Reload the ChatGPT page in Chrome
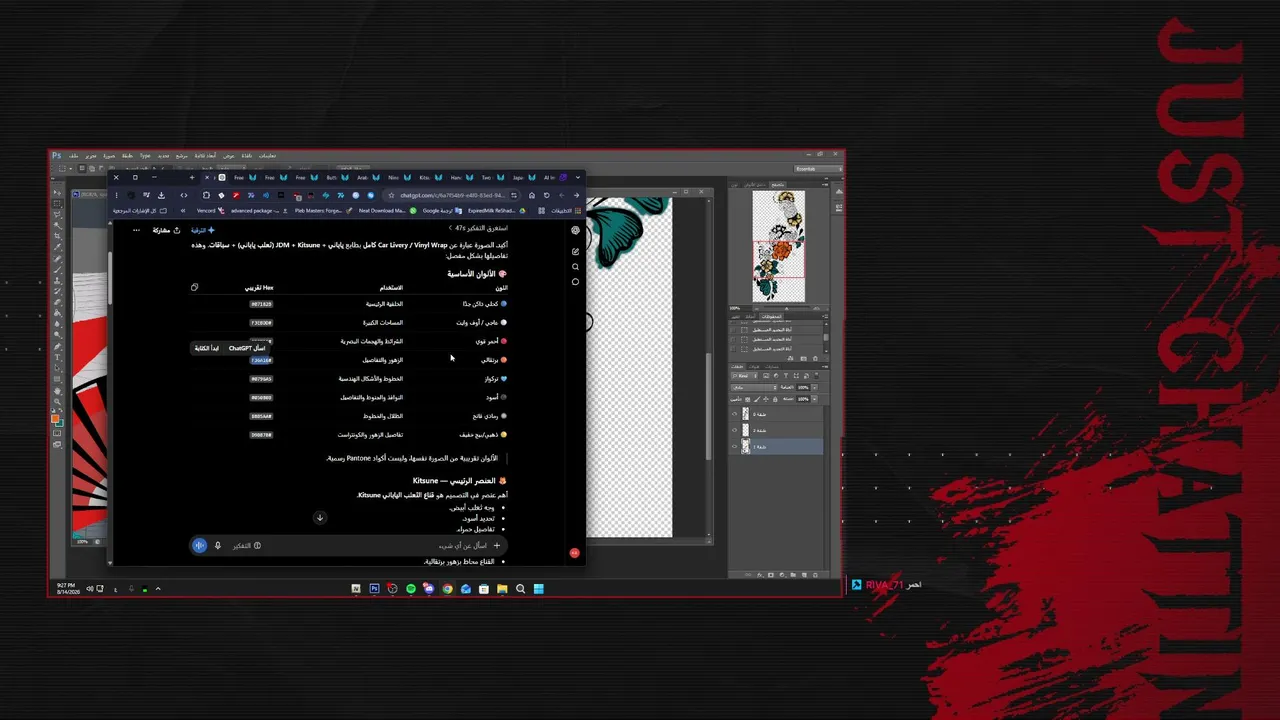The image size is (1280, 720). click(546, 195)
